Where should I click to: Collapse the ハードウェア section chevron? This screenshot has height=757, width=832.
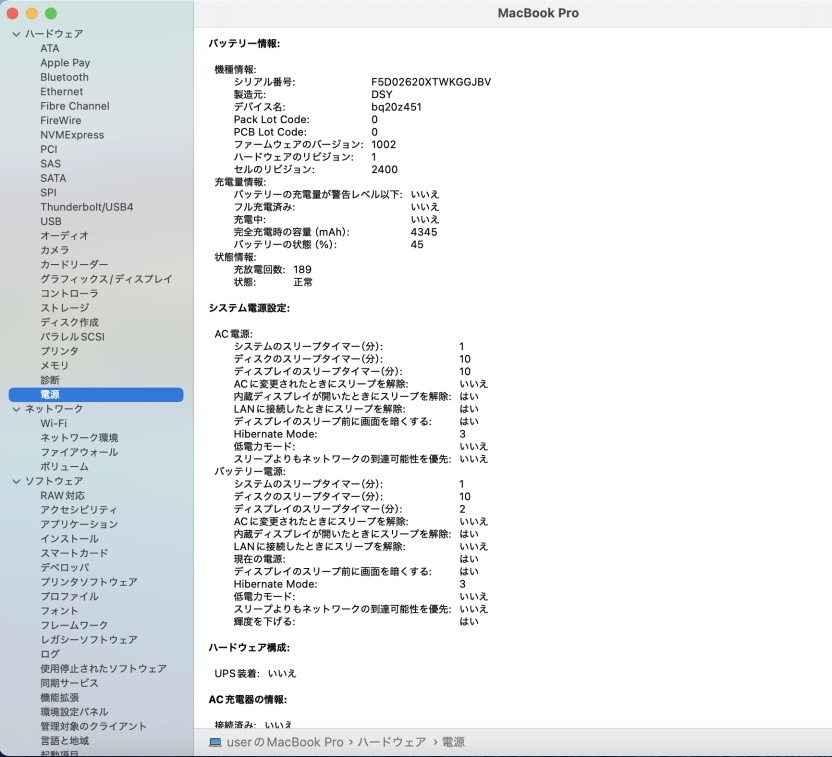[x=16, y=34]
